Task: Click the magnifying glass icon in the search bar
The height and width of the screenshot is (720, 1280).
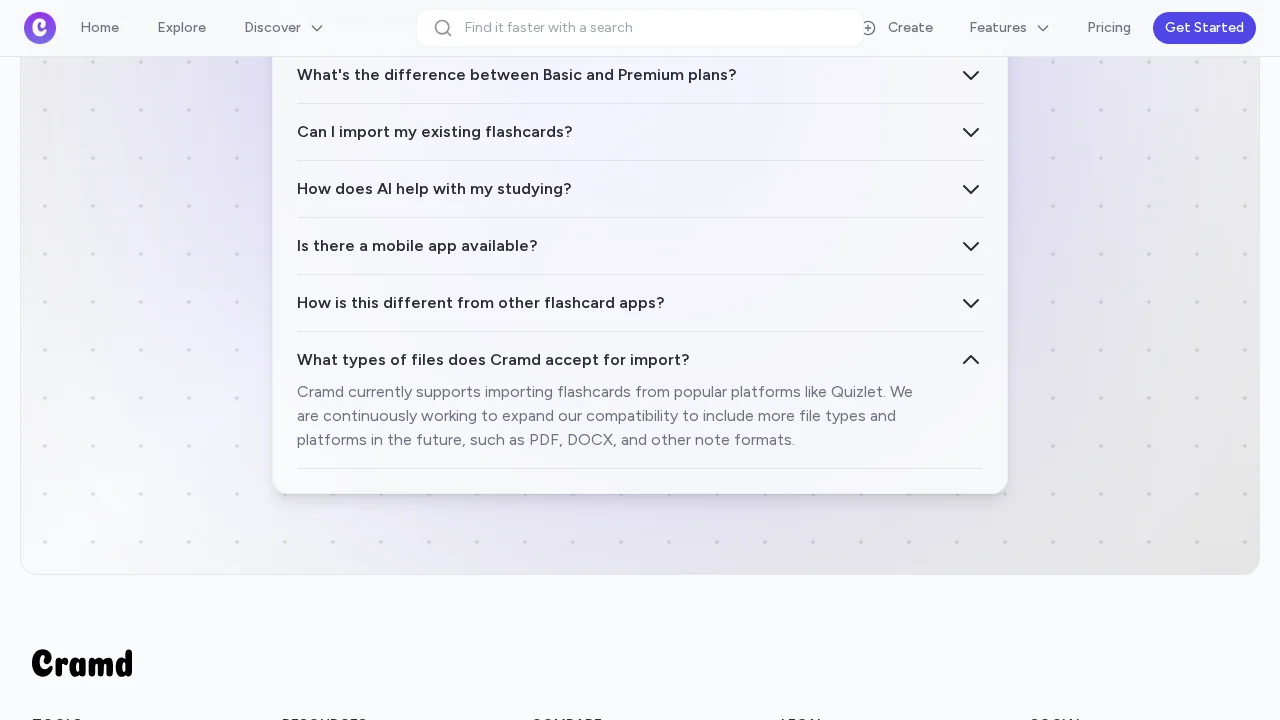Action: [x=443, y=28]
